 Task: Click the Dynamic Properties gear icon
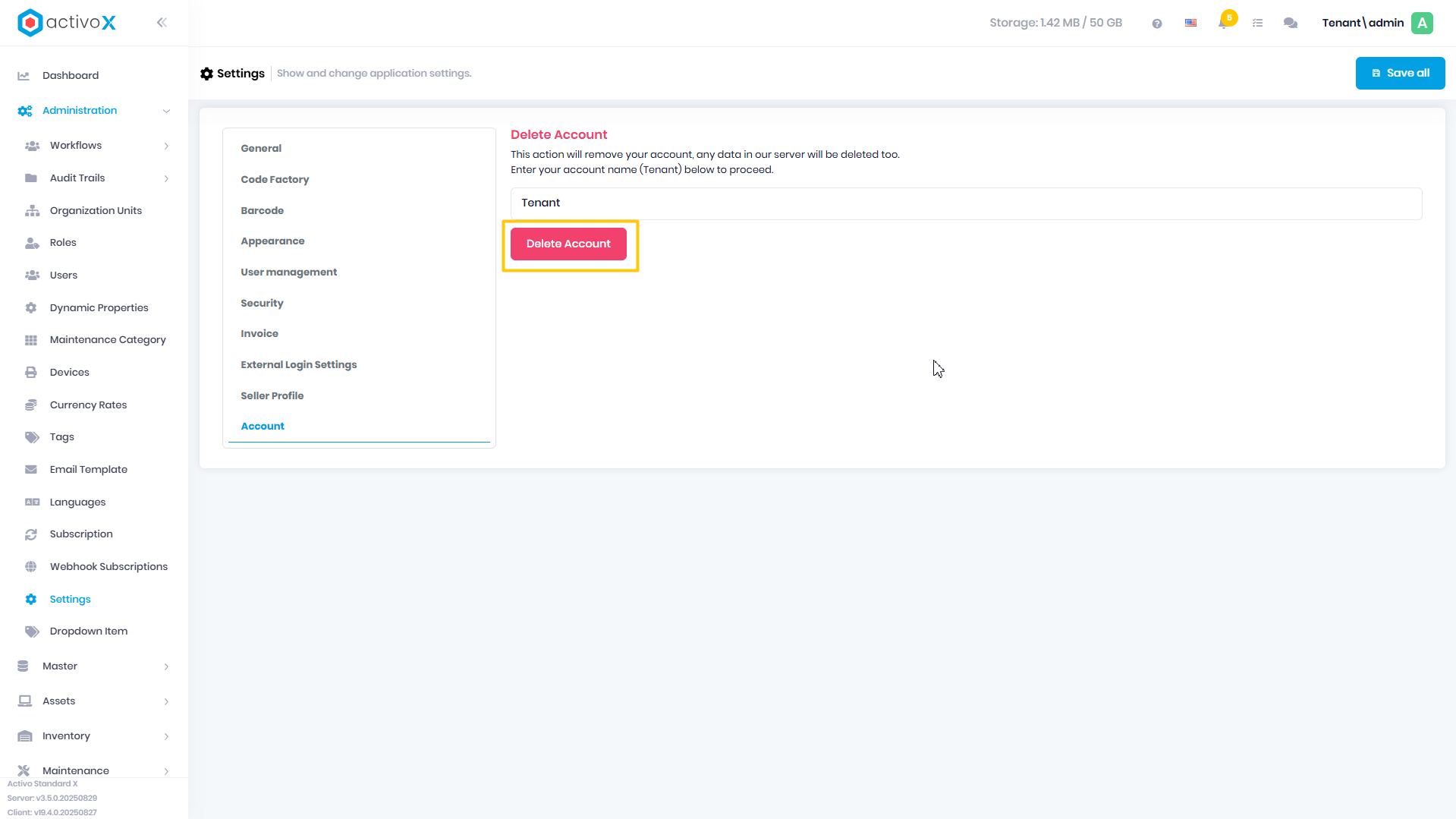pyautogui.click(x=31, y=308)
